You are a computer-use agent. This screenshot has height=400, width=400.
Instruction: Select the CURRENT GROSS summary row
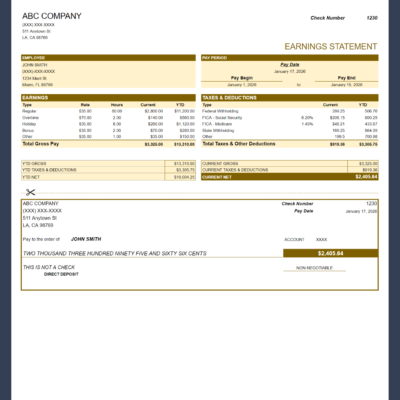290,163
